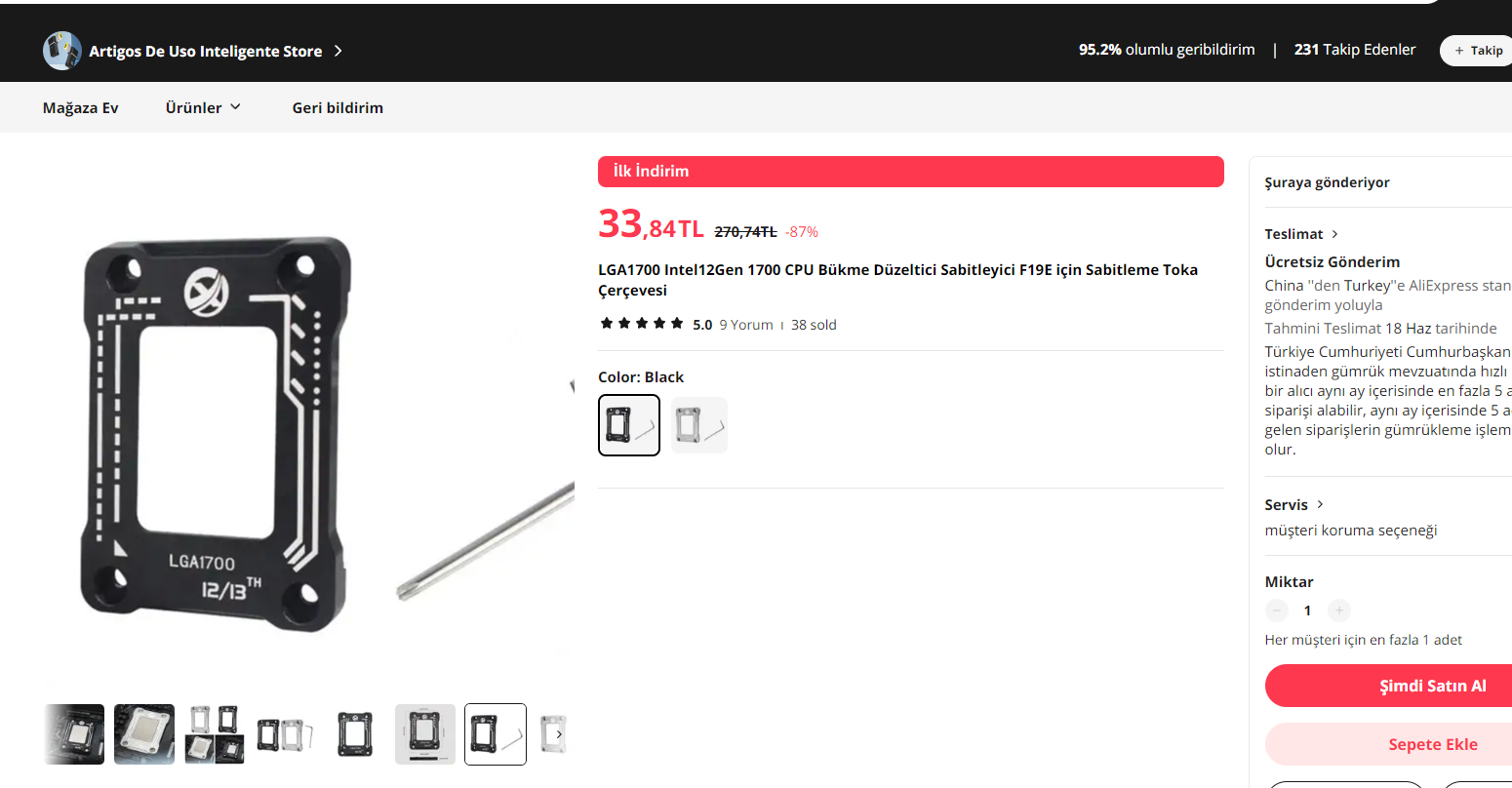Select the first motherboard thumbnail image
This screenshot has height=788, width=1512.
pos(75,734)
